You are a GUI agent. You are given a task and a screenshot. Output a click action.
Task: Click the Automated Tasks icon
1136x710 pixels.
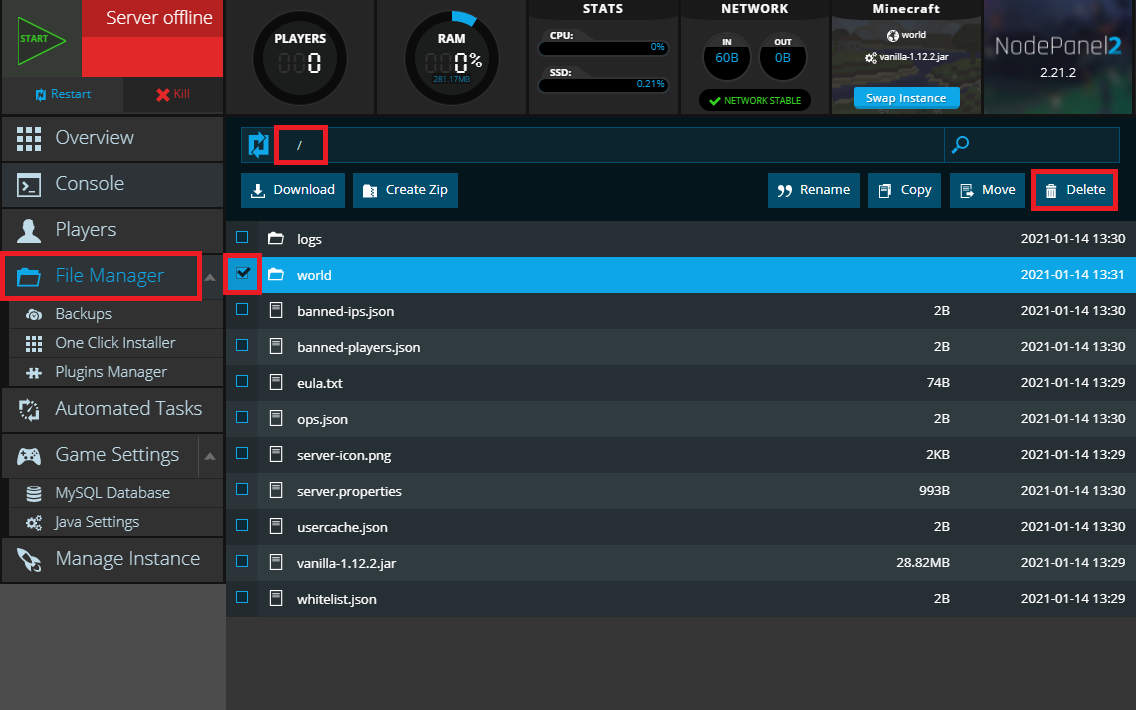point(29,409)
